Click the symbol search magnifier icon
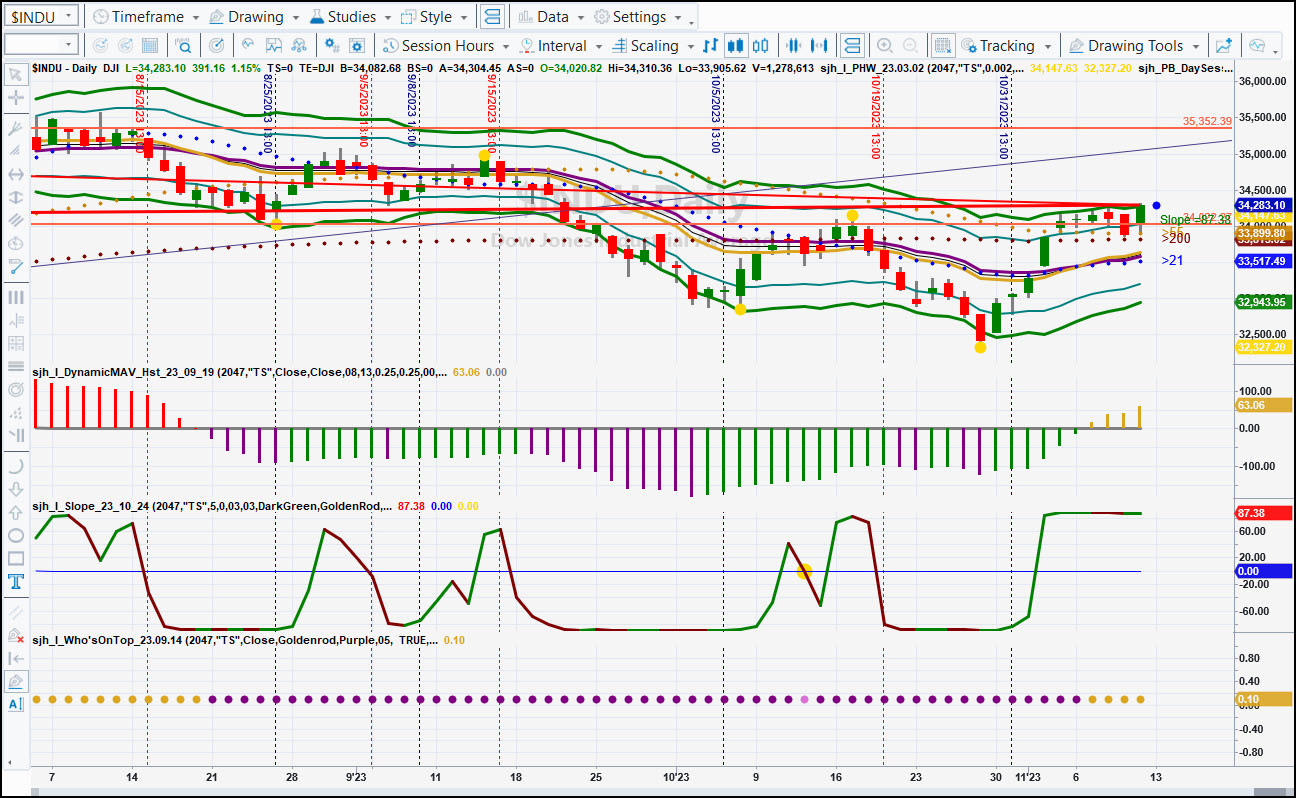Image resolution: width=1296 pixels, height=798 pixels. [184, 46]
